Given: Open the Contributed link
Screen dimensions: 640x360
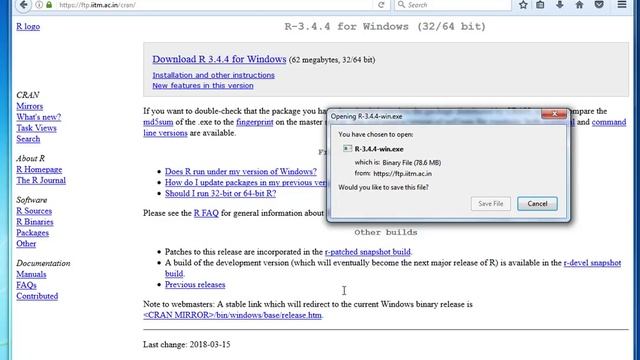Looking at the screenshot, I should pyautogui.click(x=37, y=296).
